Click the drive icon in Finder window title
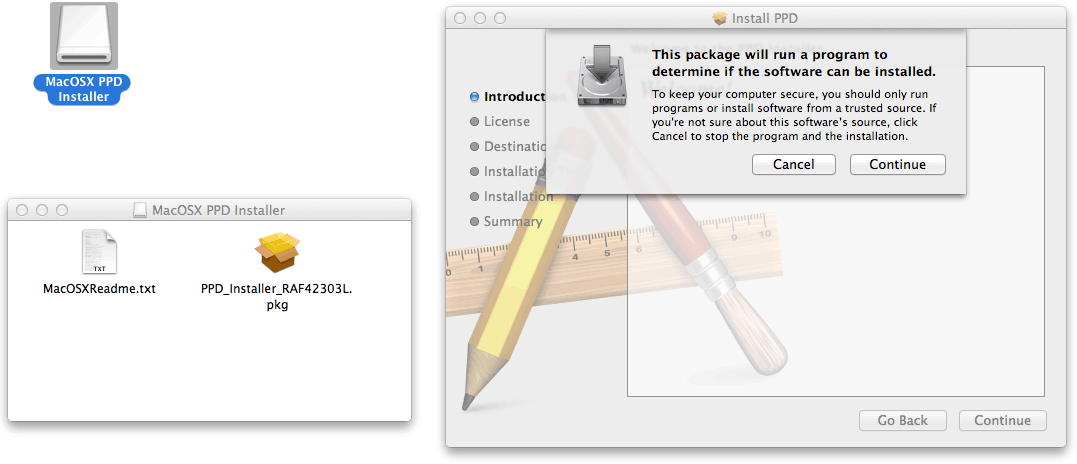Screen dimensions: 1077x464 pyautogui.click(x=140, y=210)
